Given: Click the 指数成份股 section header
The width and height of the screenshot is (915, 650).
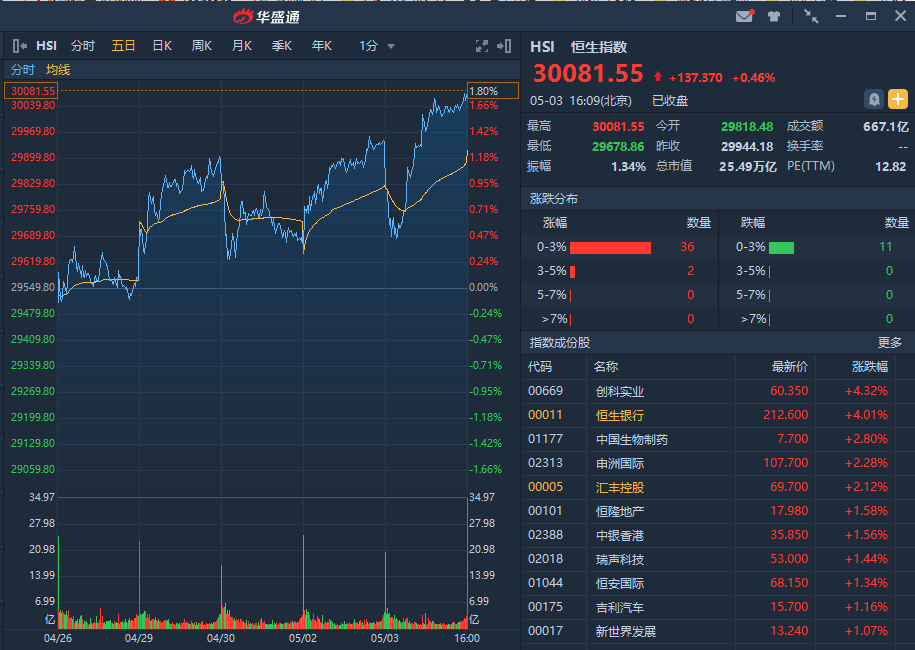Looking at the screenshot, I should coord(560,343).
